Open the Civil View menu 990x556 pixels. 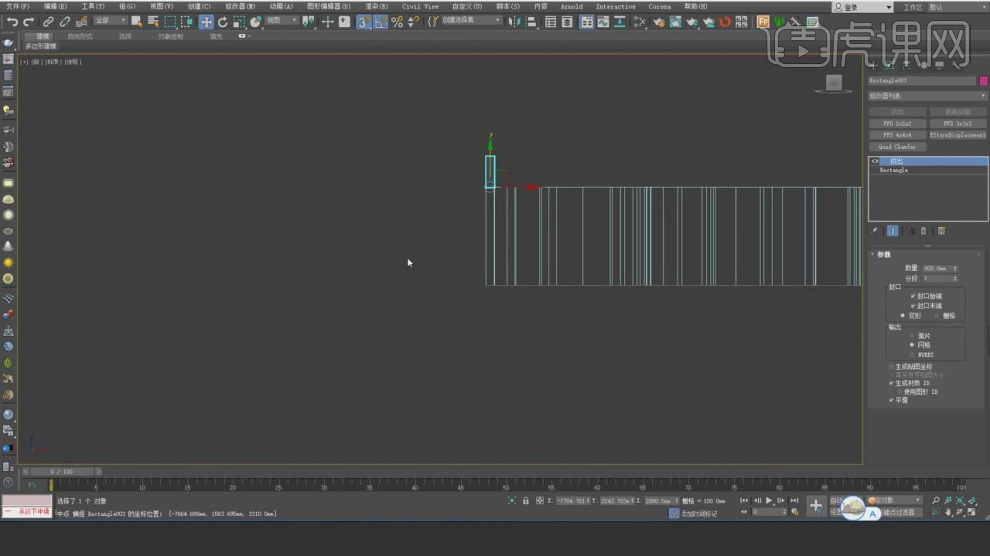(x=420, y=6)
